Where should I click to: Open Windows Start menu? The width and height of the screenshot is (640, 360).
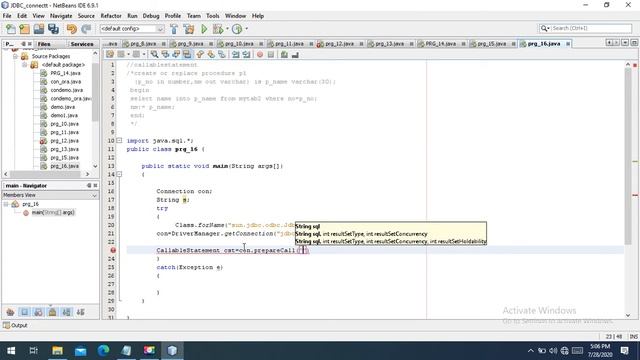pos(11,351)
